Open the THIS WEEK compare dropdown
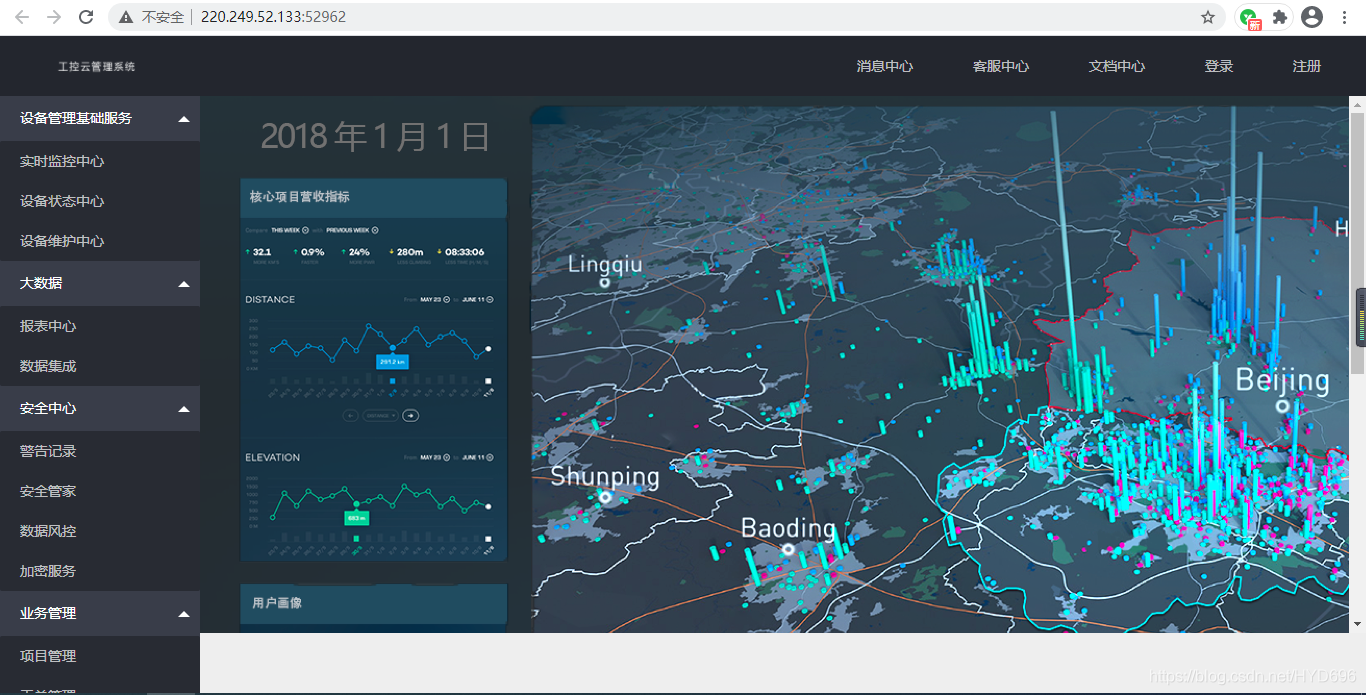Viewport: 1366px width, 695px height. pyautogui.click(x=290, y=230)
